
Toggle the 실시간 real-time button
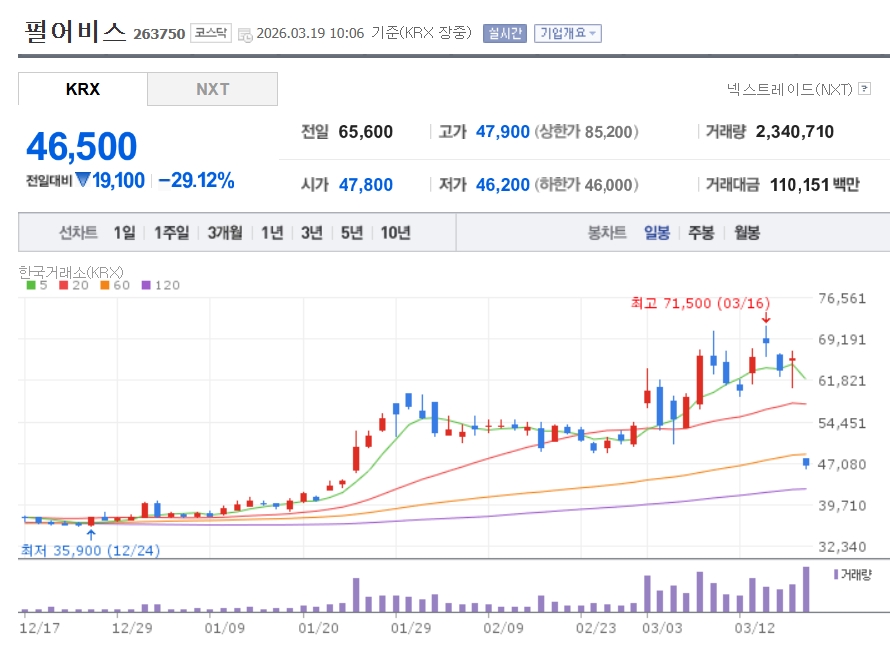[x=505, y=33]
